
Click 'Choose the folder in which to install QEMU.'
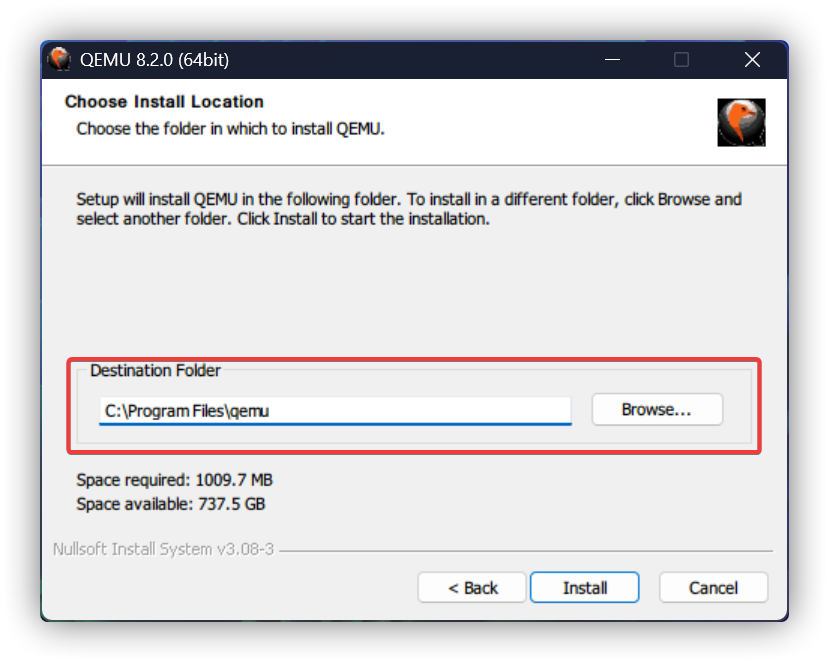tap(231, 128)
